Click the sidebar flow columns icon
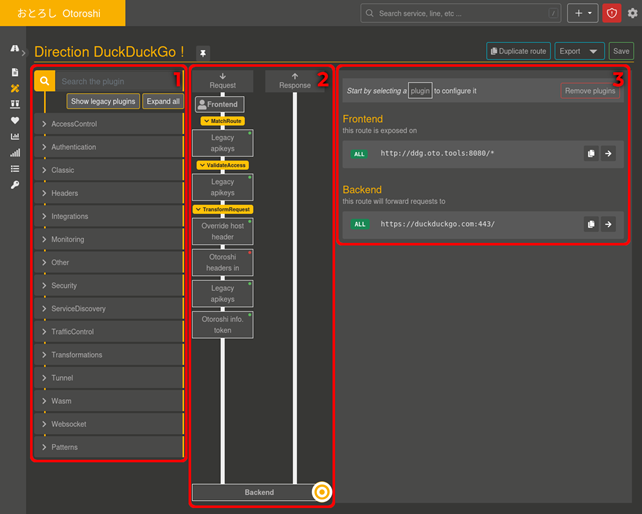The height and width of the screenshot is (514, 642). (15, 104)
